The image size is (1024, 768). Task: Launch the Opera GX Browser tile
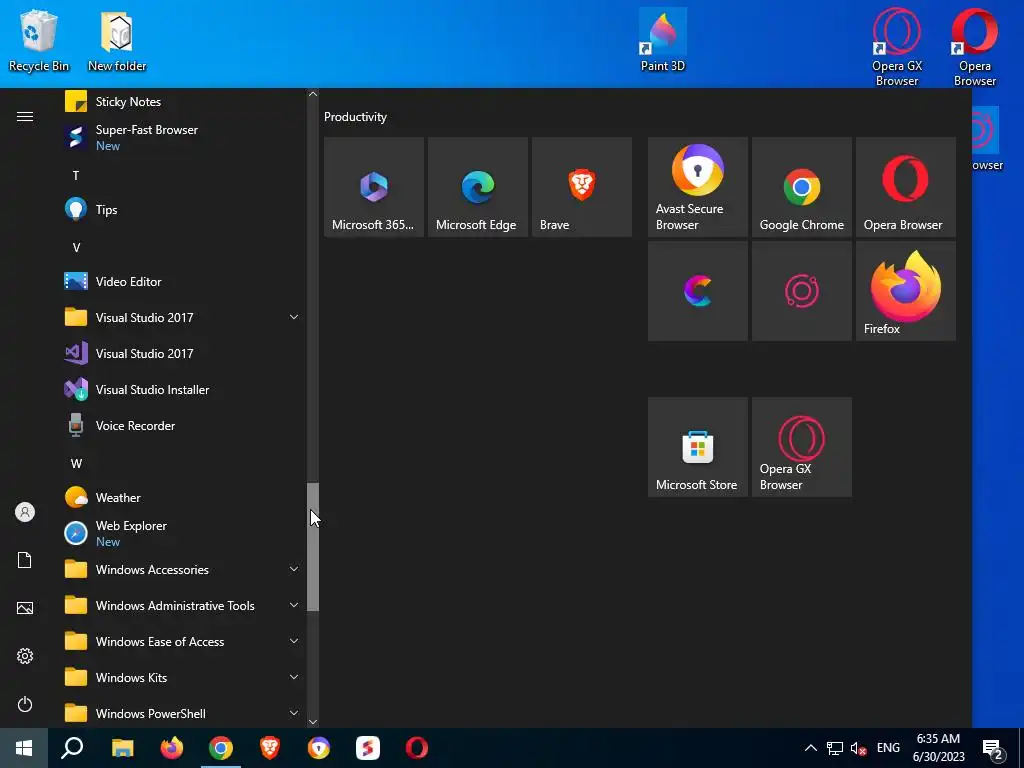point(802,447)
